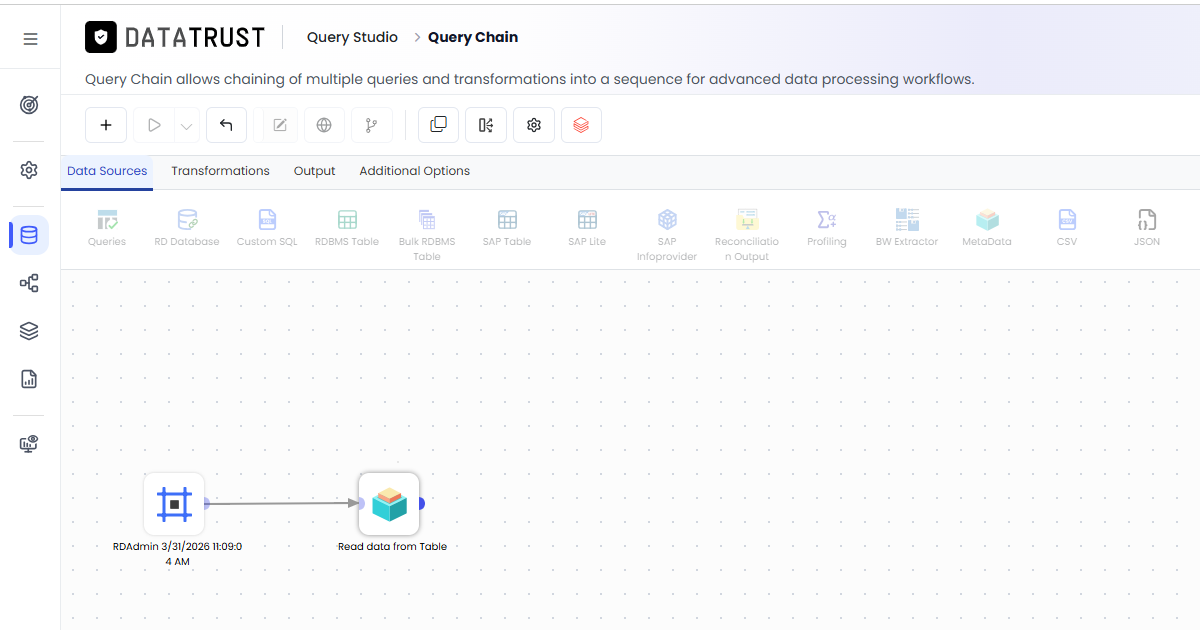Screen dimensions: 1200x630
Task: Go to Query Studio breadcrumb
Action: point(352,37)
